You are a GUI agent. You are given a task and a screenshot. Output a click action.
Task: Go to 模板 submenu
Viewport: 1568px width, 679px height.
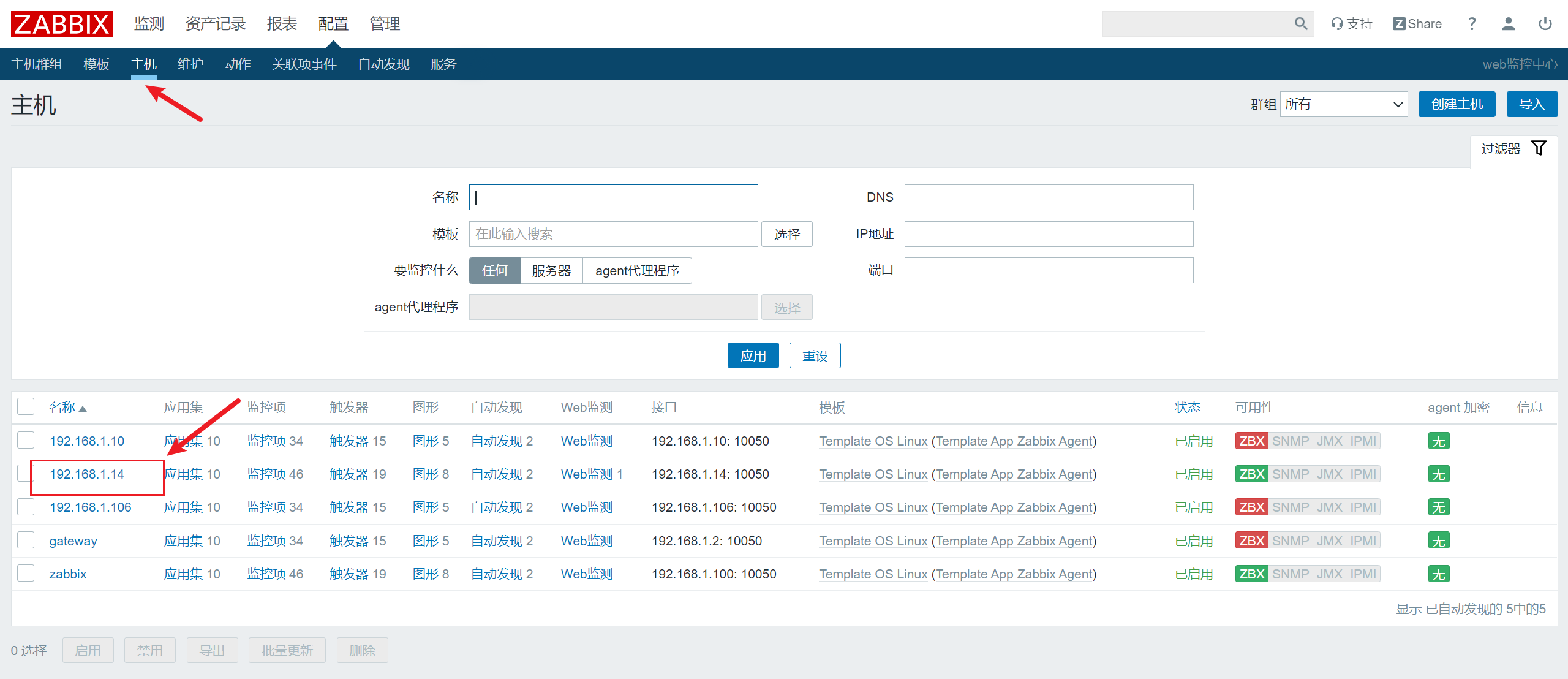pyautogui.click(x=96, y=64)
